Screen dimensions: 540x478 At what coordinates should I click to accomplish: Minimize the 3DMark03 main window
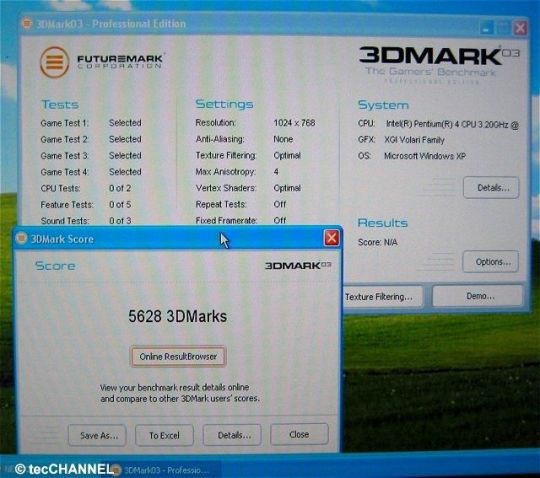pyautogui.click(x=486, y=28)
